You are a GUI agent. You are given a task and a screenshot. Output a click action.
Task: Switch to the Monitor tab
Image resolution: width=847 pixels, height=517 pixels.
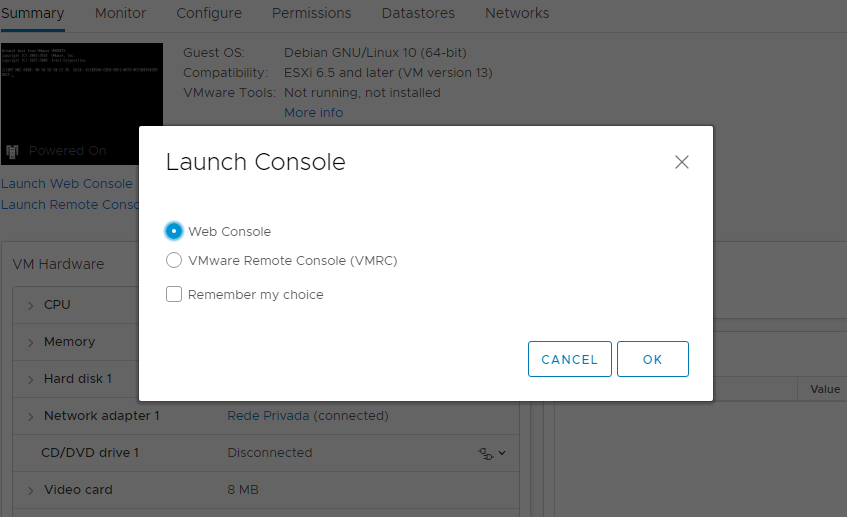click(120, 13)
